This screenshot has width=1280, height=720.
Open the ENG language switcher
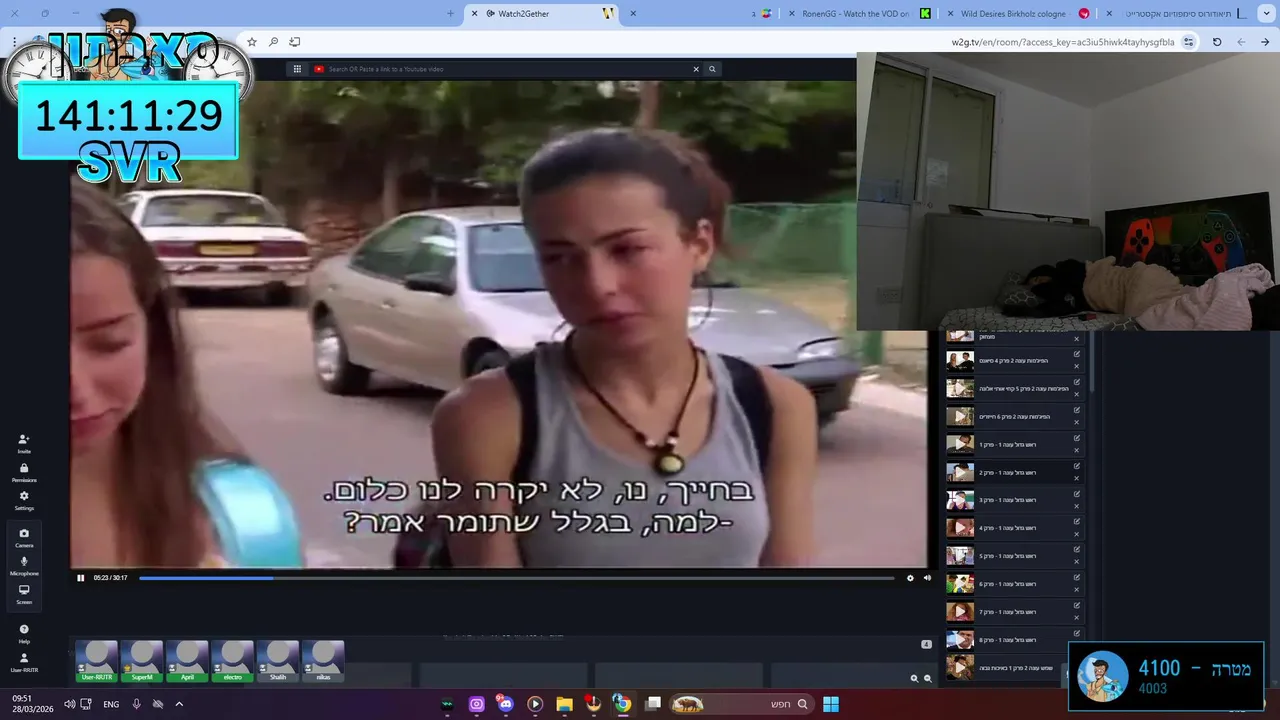click(111, 704)
